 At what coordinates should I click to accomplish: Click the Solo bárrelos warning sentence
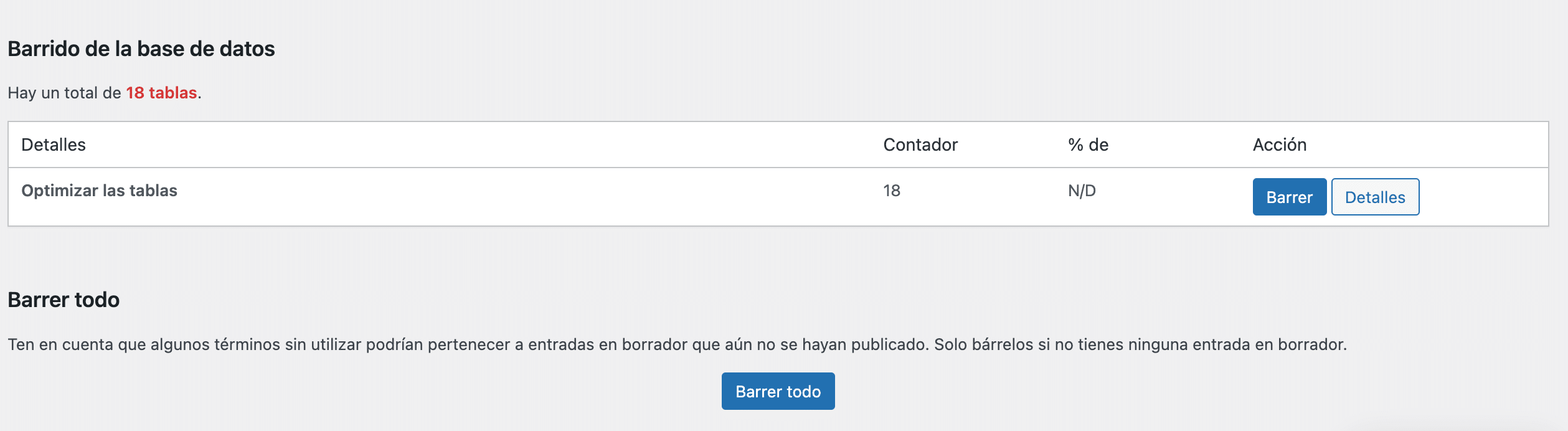pos(1140,344)
